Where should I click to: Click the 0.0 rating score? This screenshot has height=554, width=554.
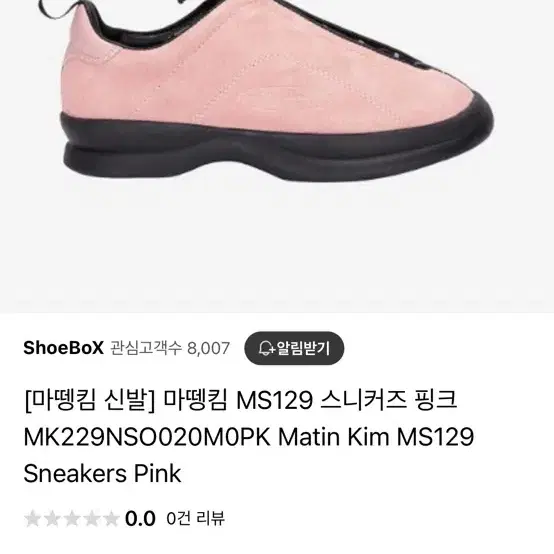coord(140,519)
